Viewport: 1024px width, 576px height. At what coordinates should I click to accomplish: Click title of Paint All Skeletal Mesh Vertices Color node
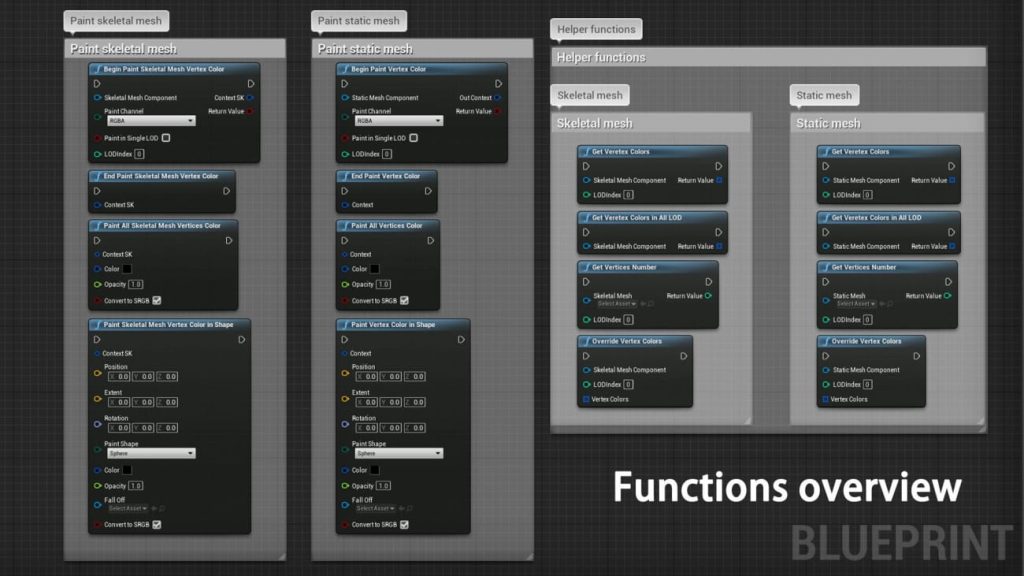(x=162, y=226)
